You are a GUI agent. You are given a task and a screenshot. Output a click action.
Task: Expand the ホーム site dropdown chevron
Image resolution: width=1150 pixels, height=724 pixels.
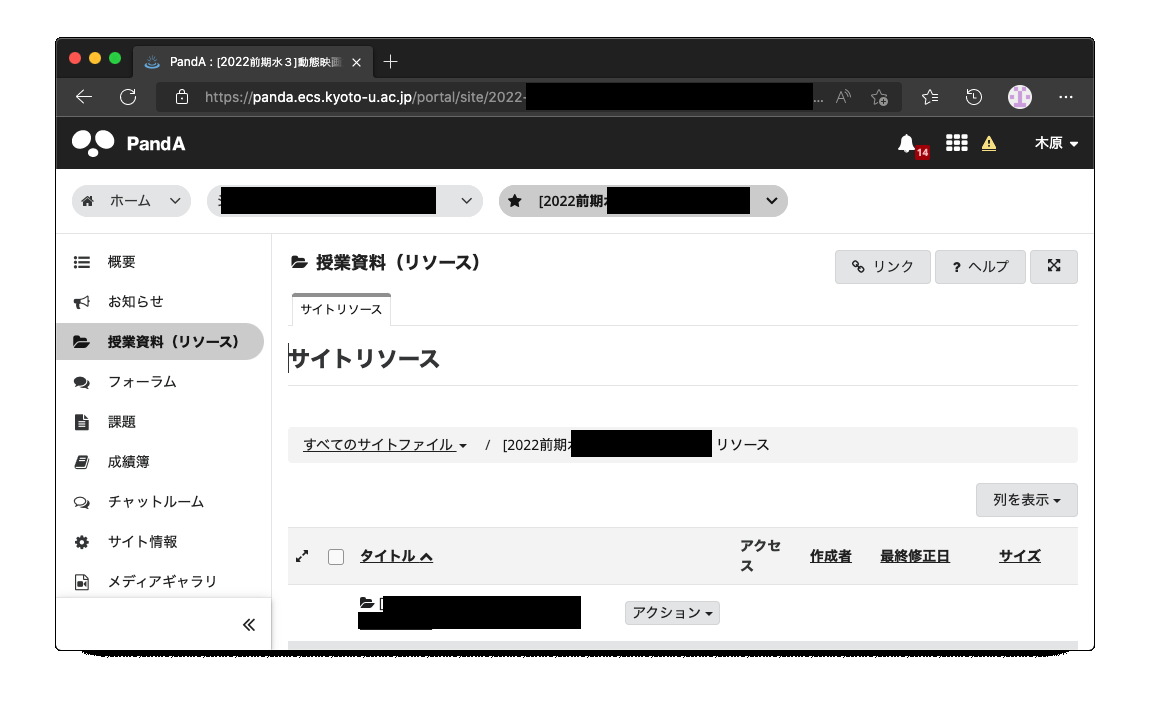coord(175,200)
